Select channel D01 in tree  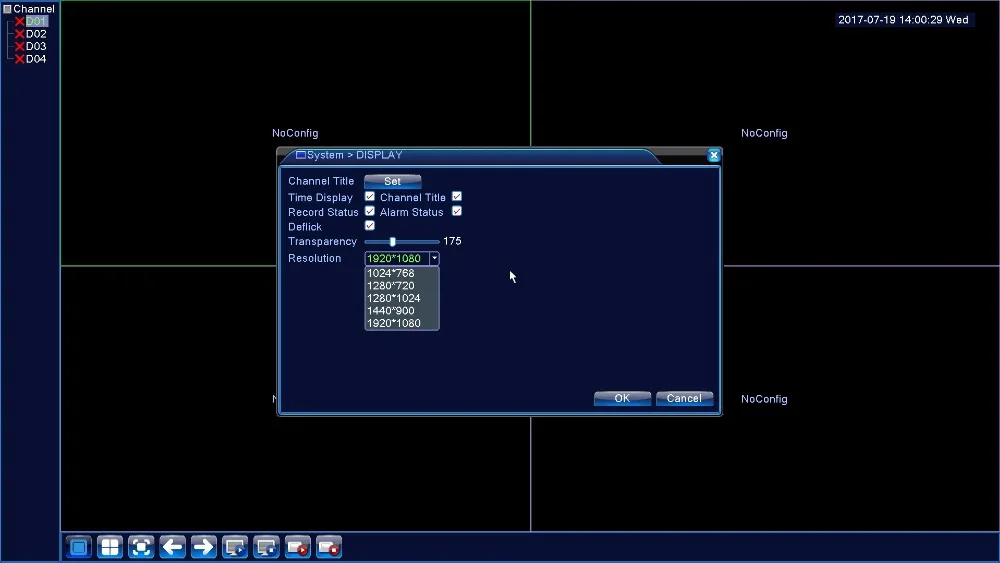[x=36, y=21]
